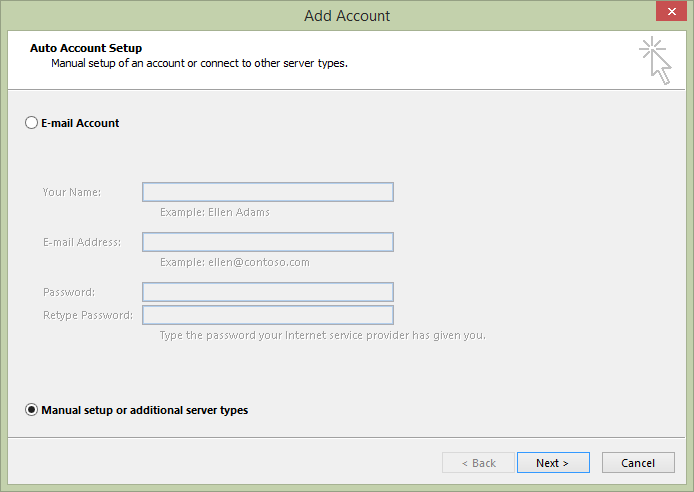Viewport: 694px width, 492px height.
Task: Click the Manual setup option label text
Action: [x=145, y=410]
